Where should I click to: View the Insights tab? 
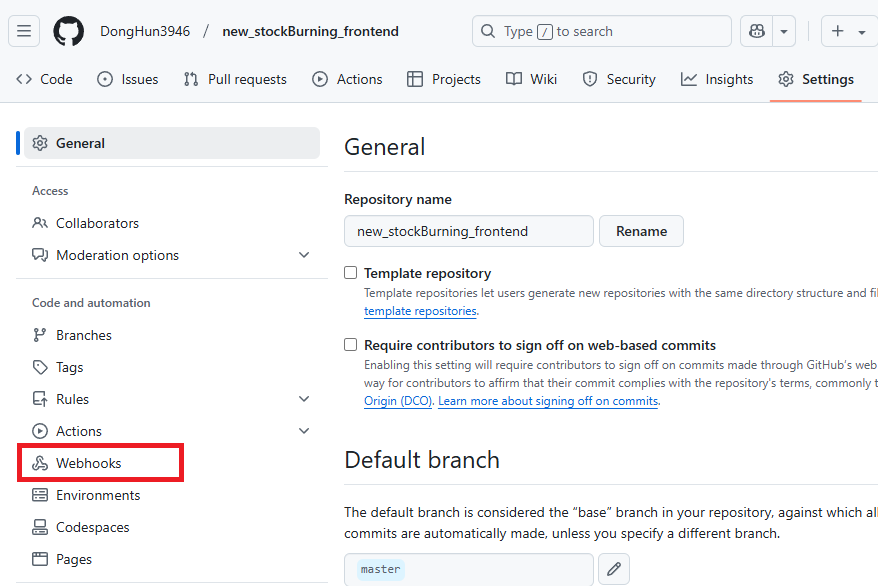pyautogui.click(x=717, y=79)
